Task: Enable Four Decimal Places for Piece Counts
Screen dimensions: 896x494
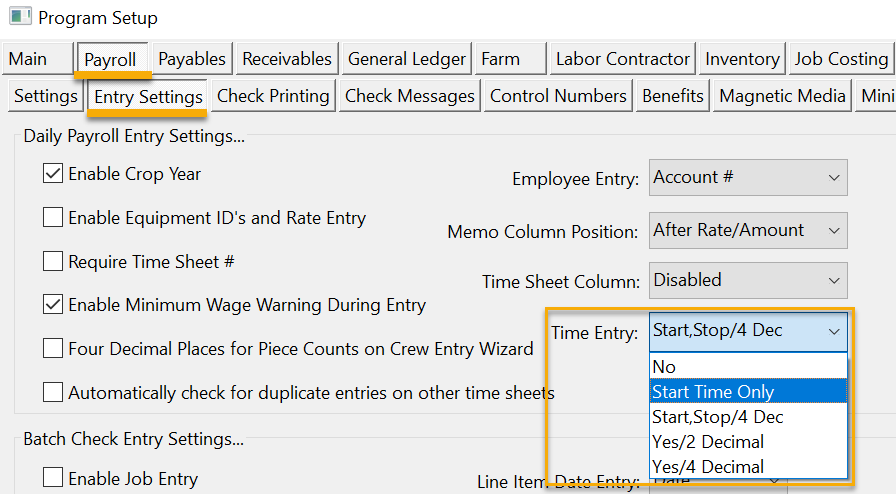Action: [x=53, y=349]
